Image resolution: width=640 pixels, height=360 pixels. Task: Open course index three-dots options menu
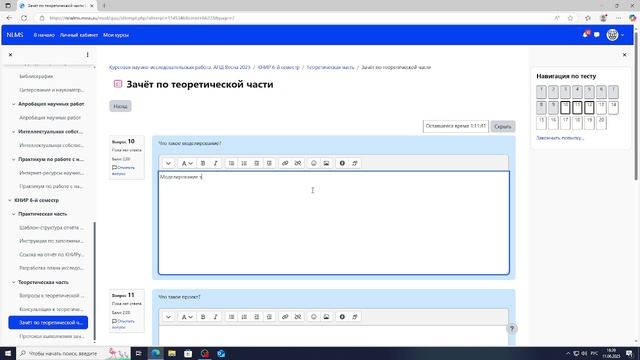tap(87, 54)
